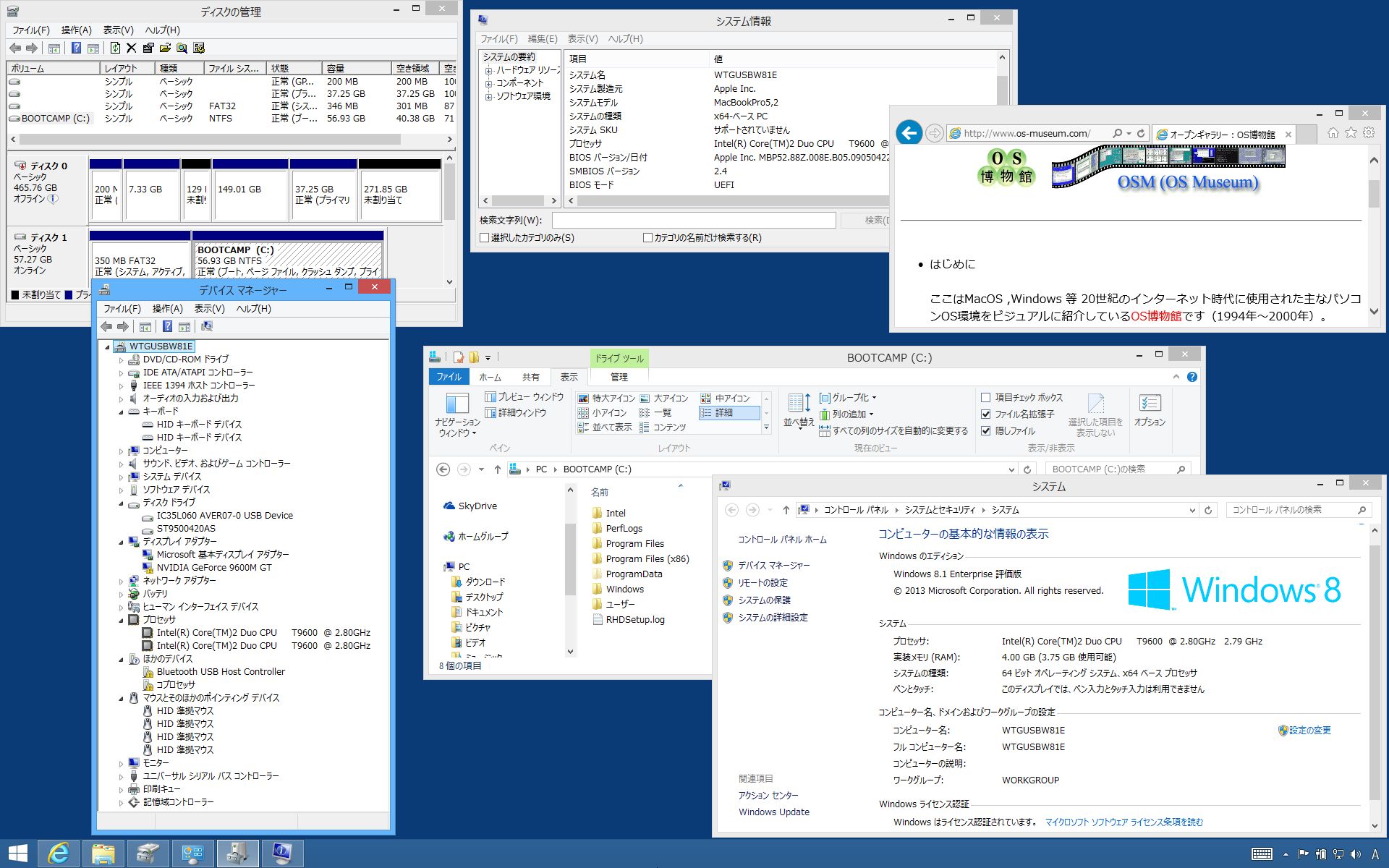Click the volume icon in system tray
The width and height of the screenshot is (1389, 868).
(1356, 854)
